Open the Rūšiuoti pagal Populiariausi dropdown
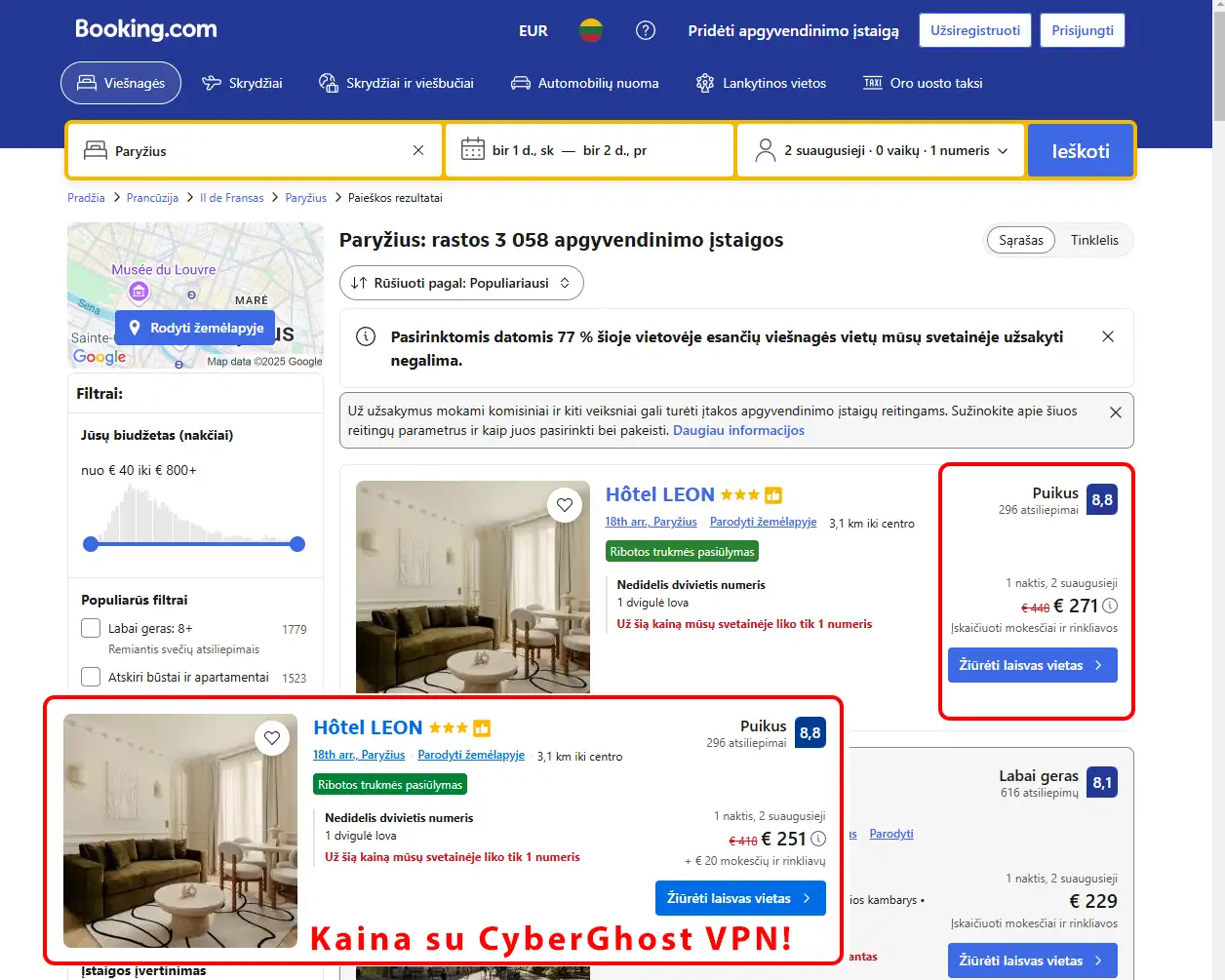 pyautogui.click(x=461, y=283)
